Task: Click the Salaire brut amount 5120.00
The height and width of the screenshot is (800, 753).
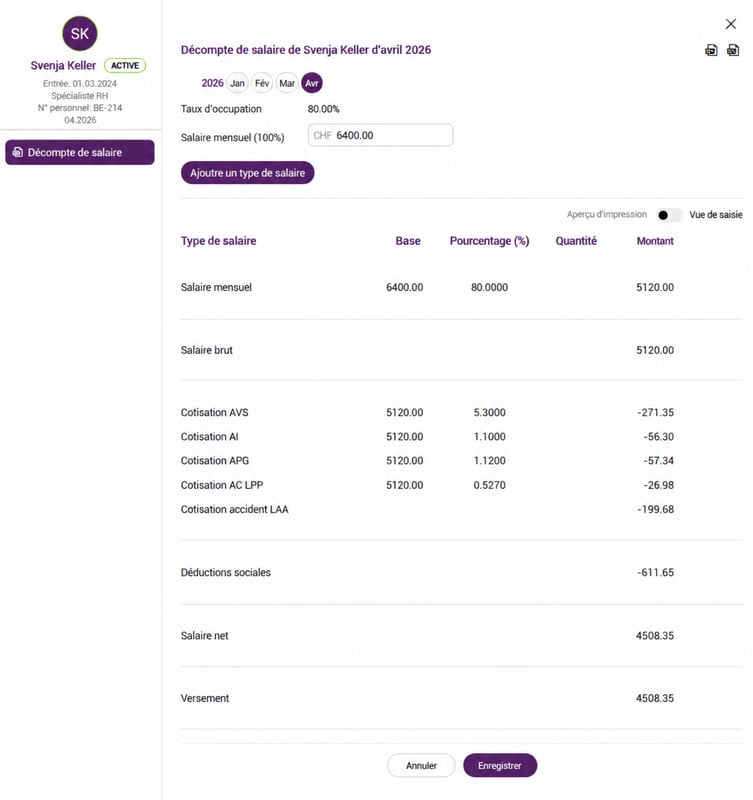Action: [x=655, y=350]
